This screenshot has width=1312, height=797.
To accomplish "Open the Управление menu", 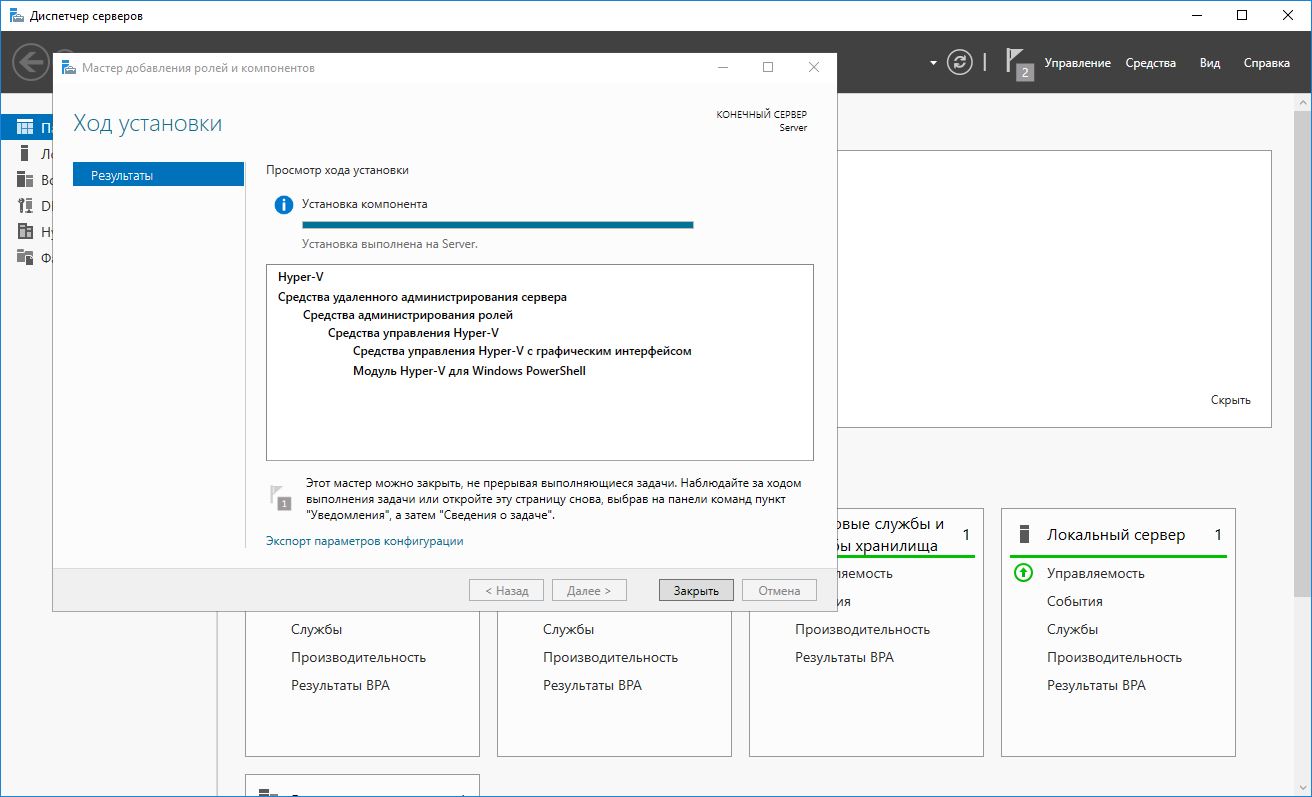I will coord(1077,63).
